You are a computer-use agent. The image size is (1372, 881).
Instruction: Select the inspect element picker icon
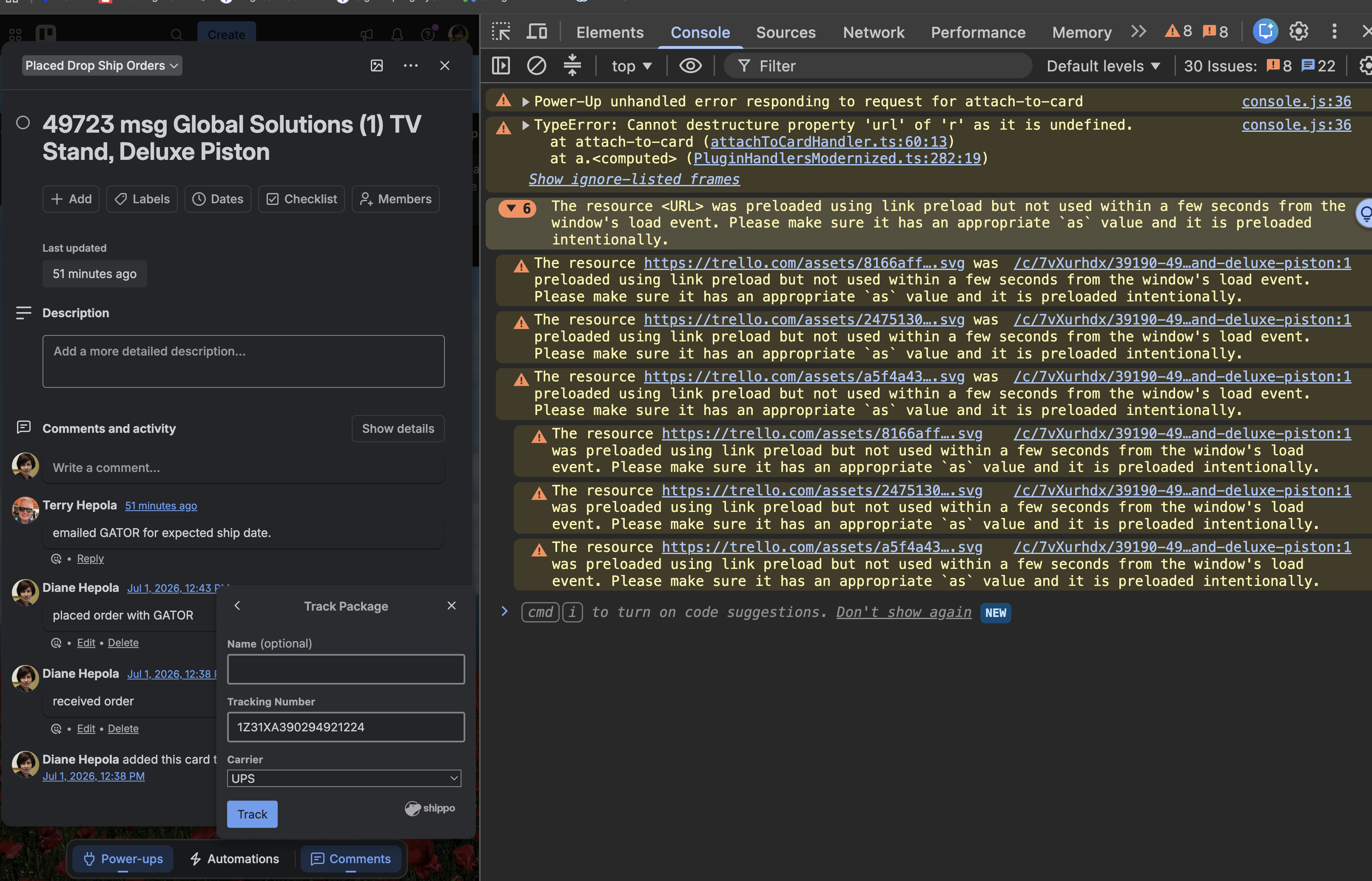pos(501,31)
